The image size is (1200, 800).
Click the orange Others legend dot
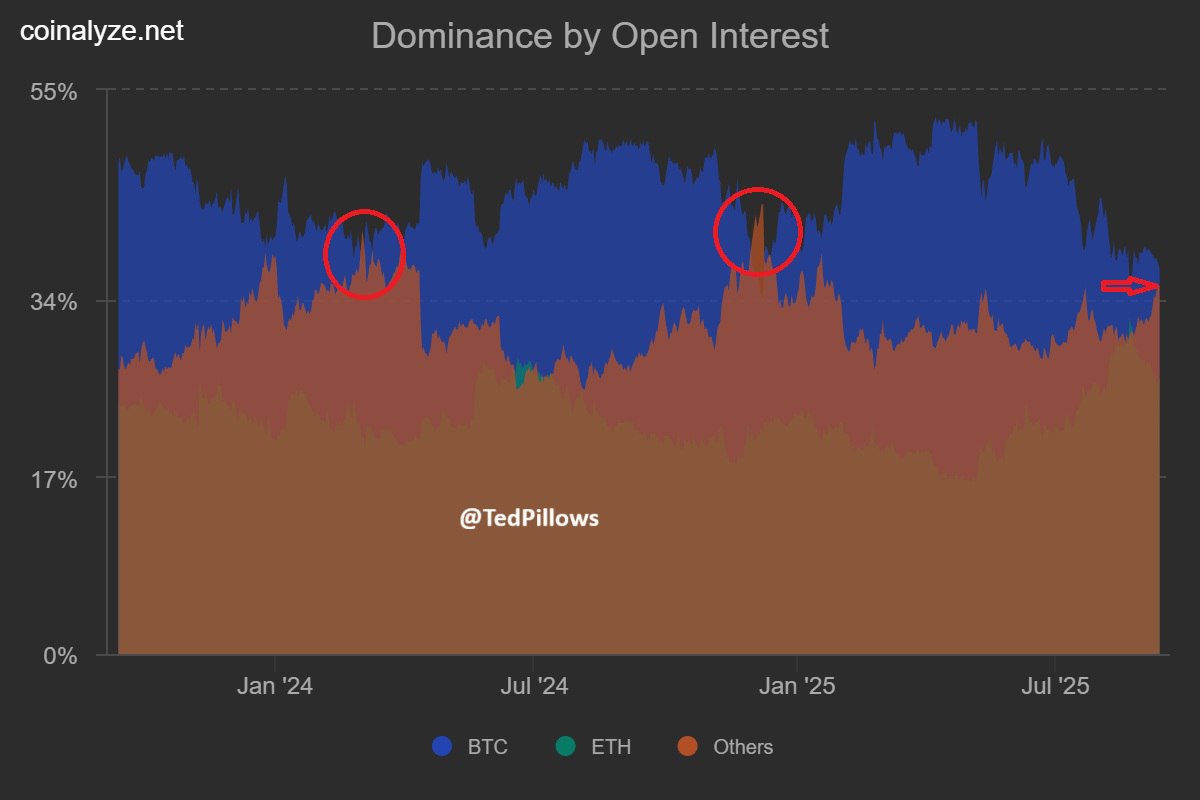tap(688, 747)
